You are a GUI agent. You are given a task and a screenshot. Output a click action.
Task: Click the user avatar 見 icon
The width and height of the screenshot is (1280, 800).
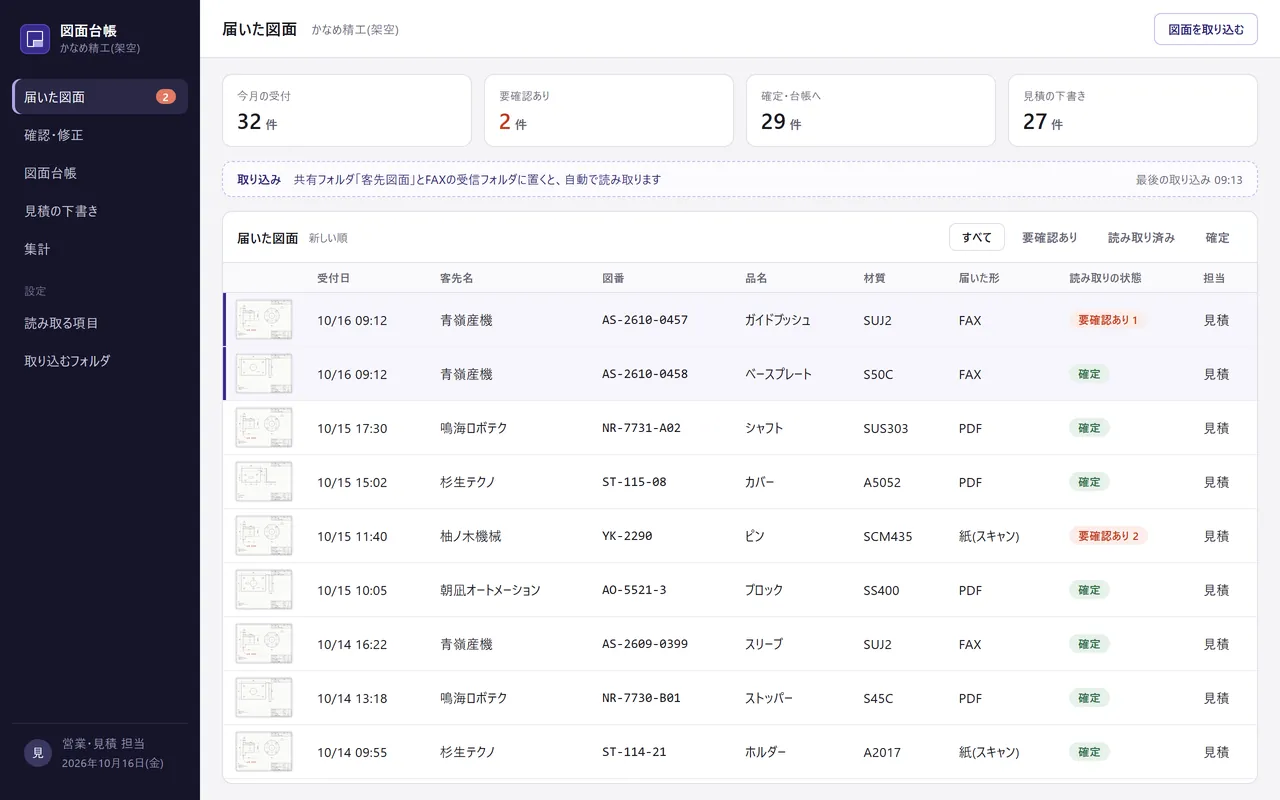click(x=38, y=753)
